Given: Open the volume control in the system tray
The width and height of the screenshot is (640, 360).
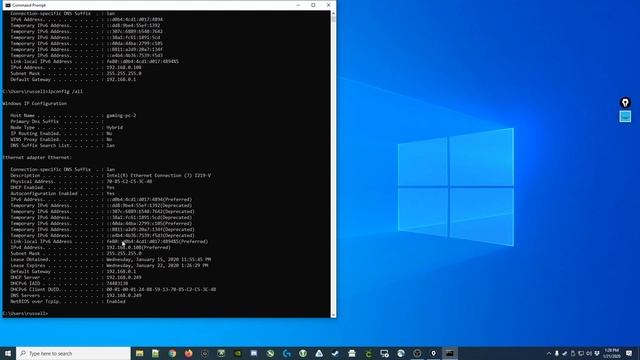Looking at the screenshot, I should click(x=589, y=353).
